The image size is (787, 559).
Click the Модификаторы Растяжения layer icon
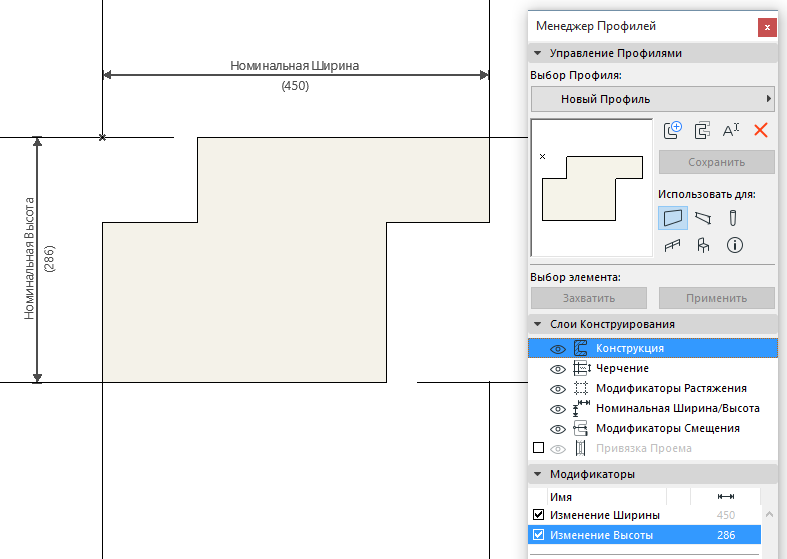click(581, 388)
